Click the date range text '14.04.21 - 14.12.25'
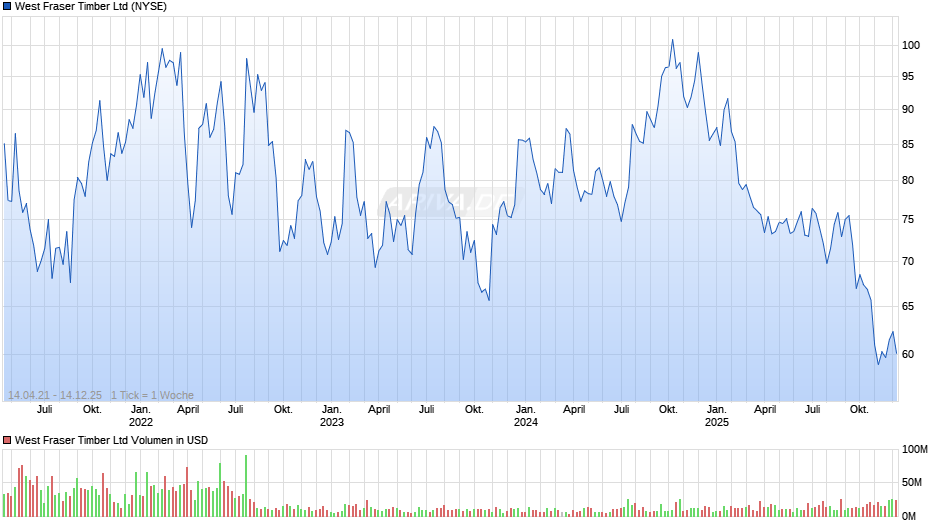This screenshot has width=940, height=526. point(55,395)
